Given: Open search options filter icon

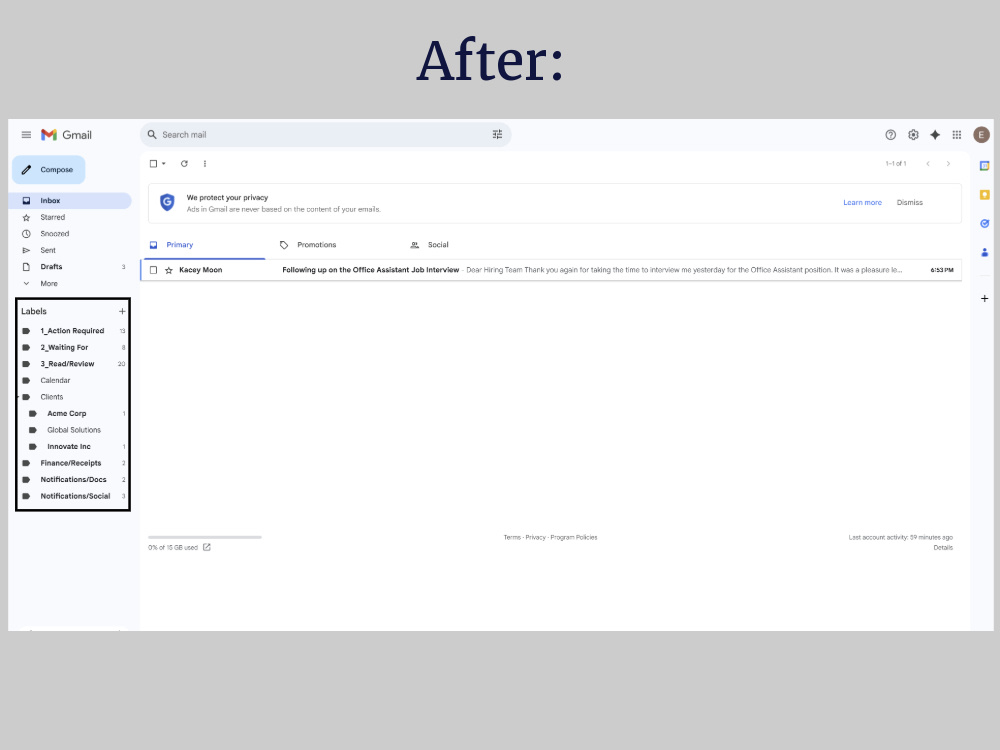Looking at the screenshot, I should (497, 135).
